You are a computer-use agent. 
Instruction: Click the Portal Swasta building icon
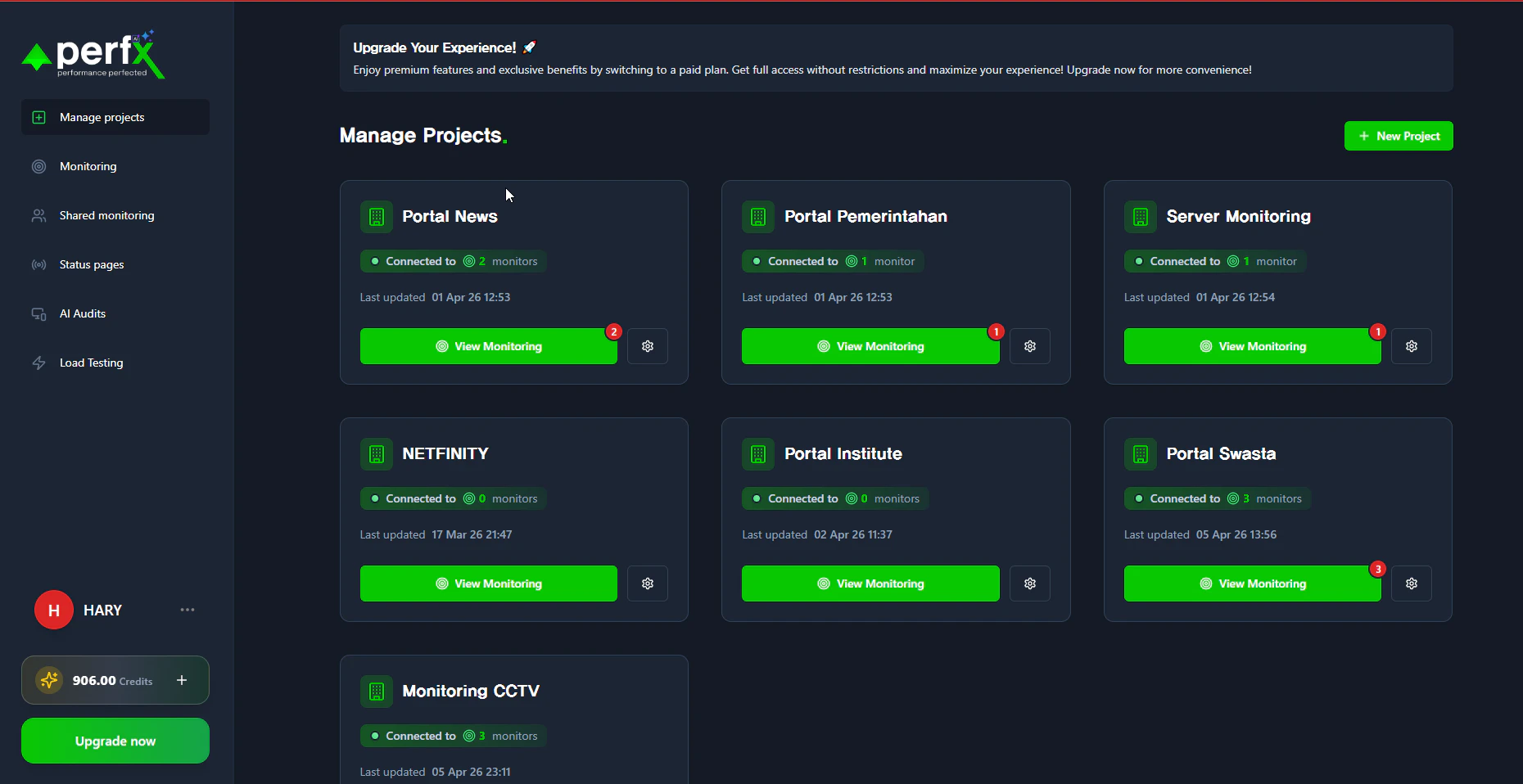coord(1141,454)
